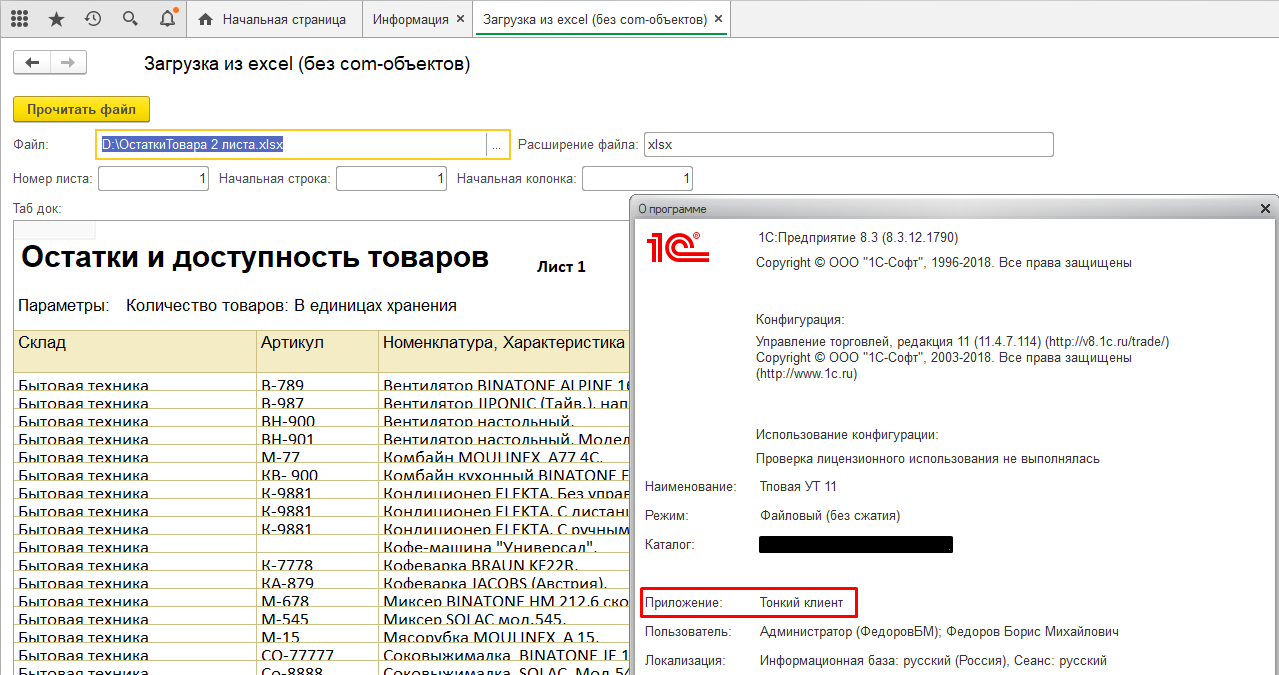Open file chooser via ellipsis button
Screen dimensions: 1279x675
click(x=497, y=145)
